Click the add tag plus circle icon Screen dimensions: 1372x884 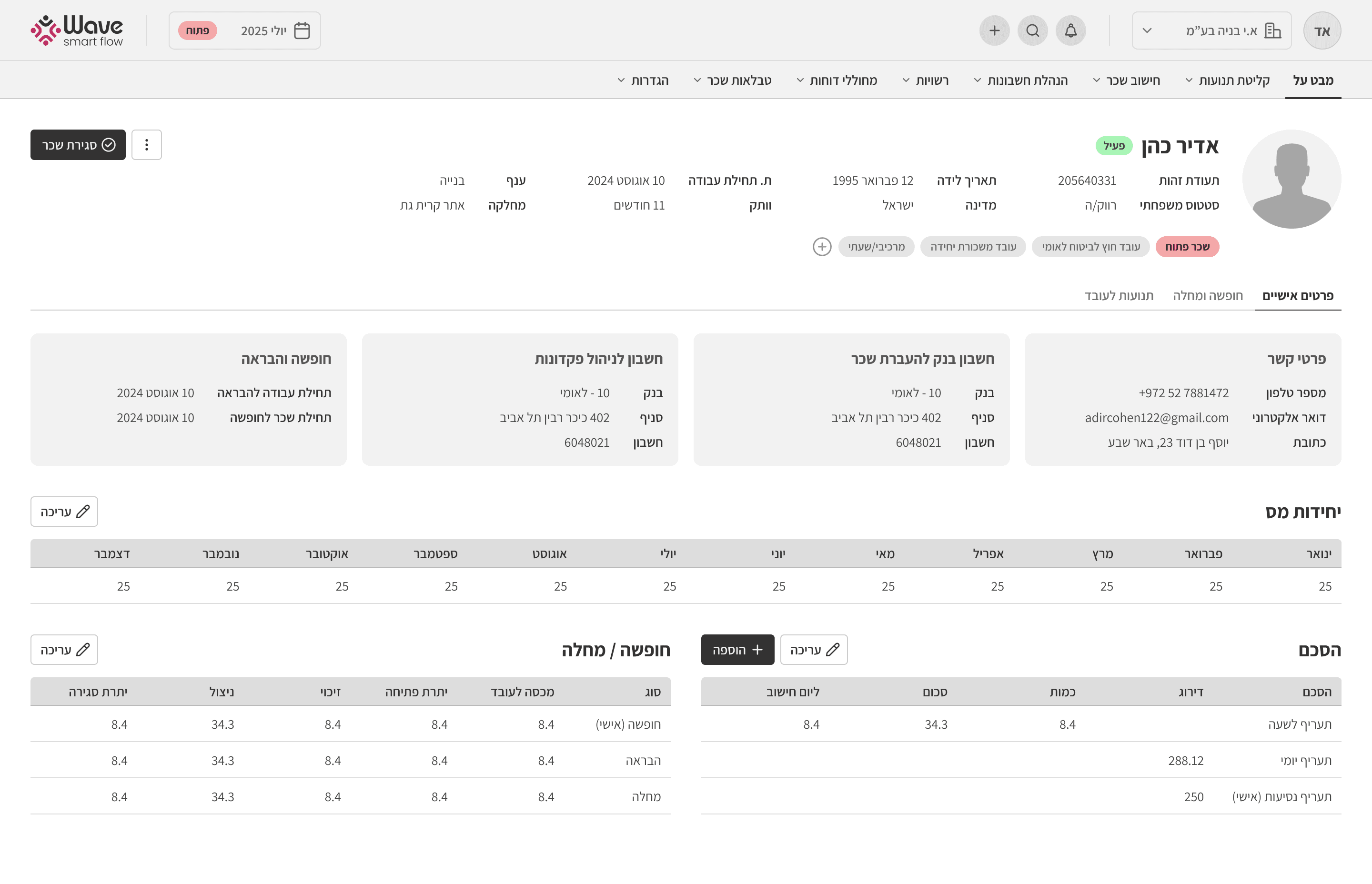coord(821,247)
